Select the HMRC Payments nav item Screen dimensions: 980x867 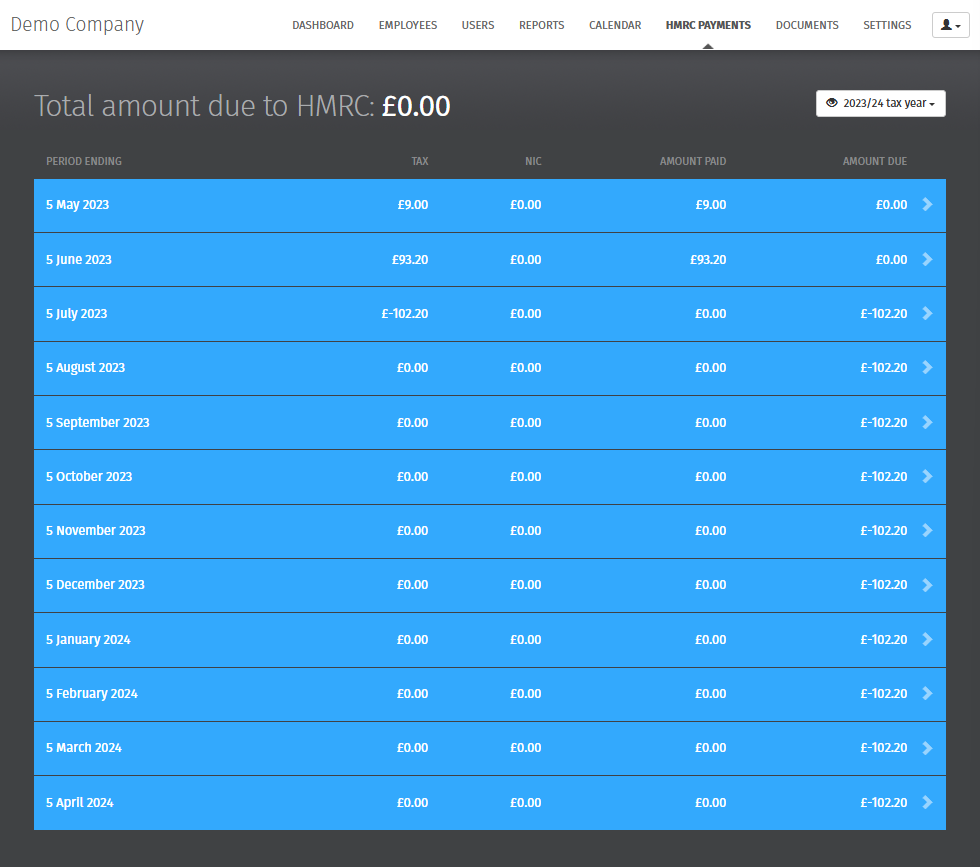coord(708,25)
